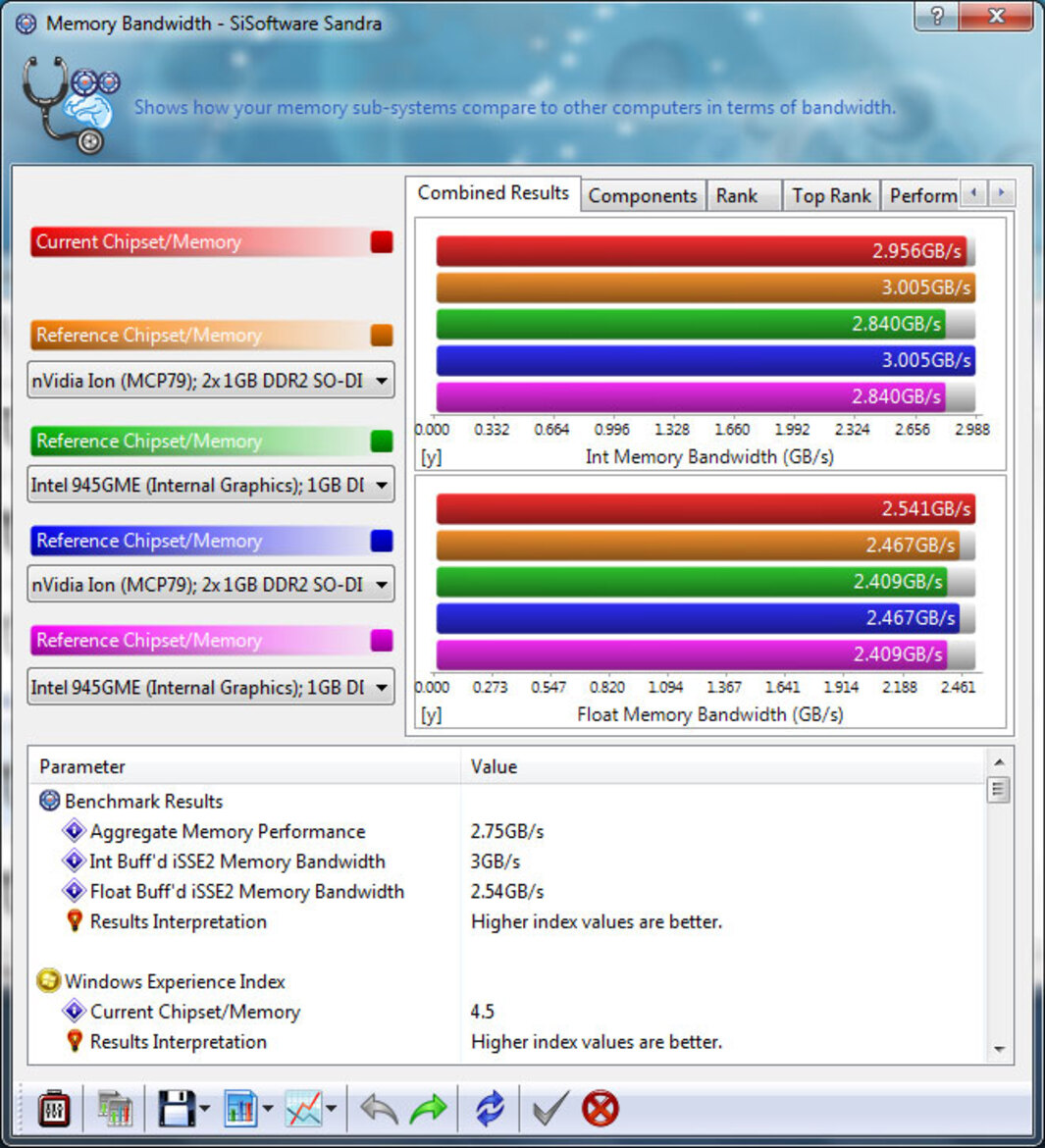
Task: Click the Windows Experience Index value 4.5
Action: pyautogui.click(x=483, y=1011)
